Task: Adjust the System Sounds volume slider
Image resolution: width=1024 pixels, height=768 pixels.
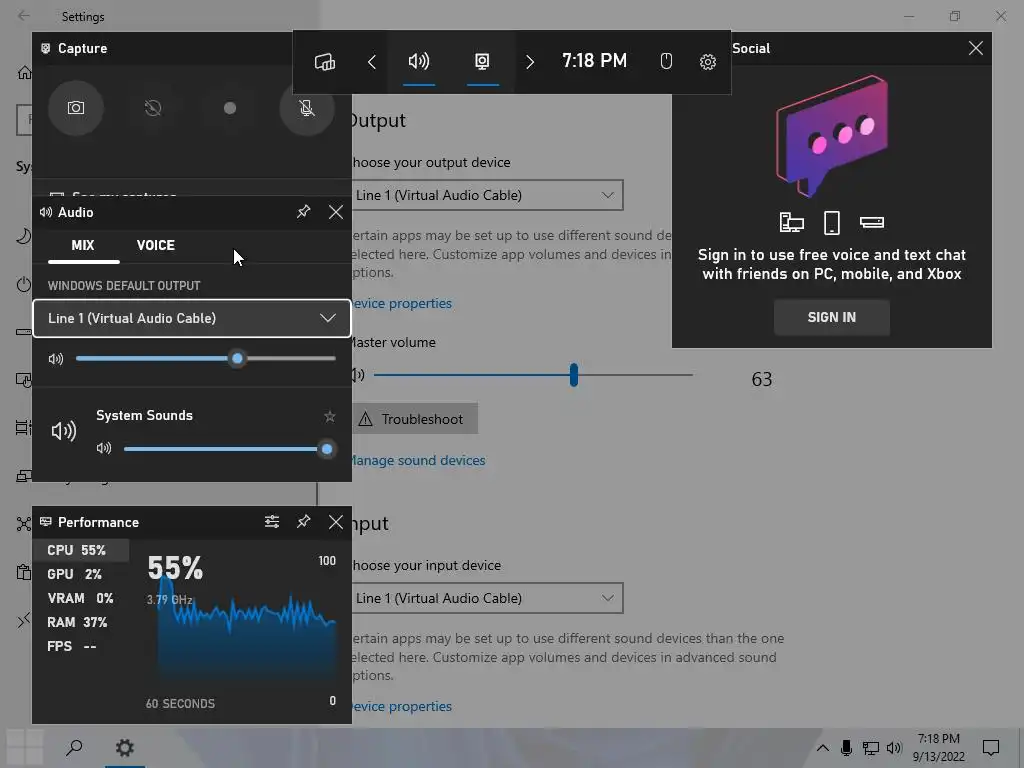Action: pyautogui.click(x=229, y=449)
